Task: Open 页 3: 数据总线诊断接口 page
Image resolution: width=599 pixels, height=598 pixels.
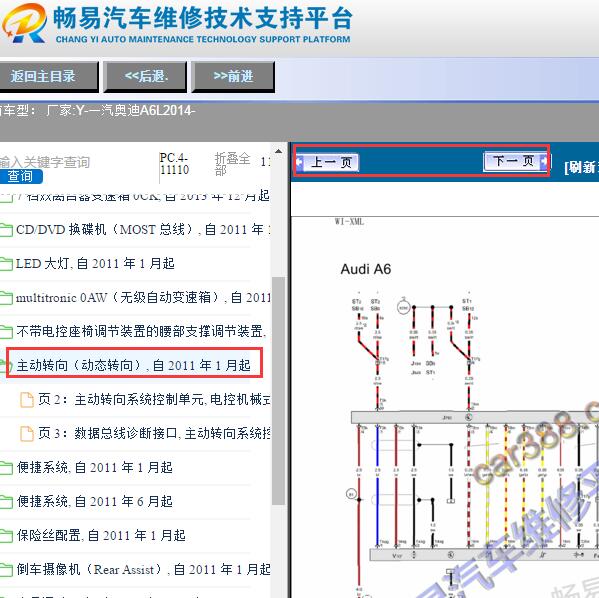Action: click(x=154, y=434)
